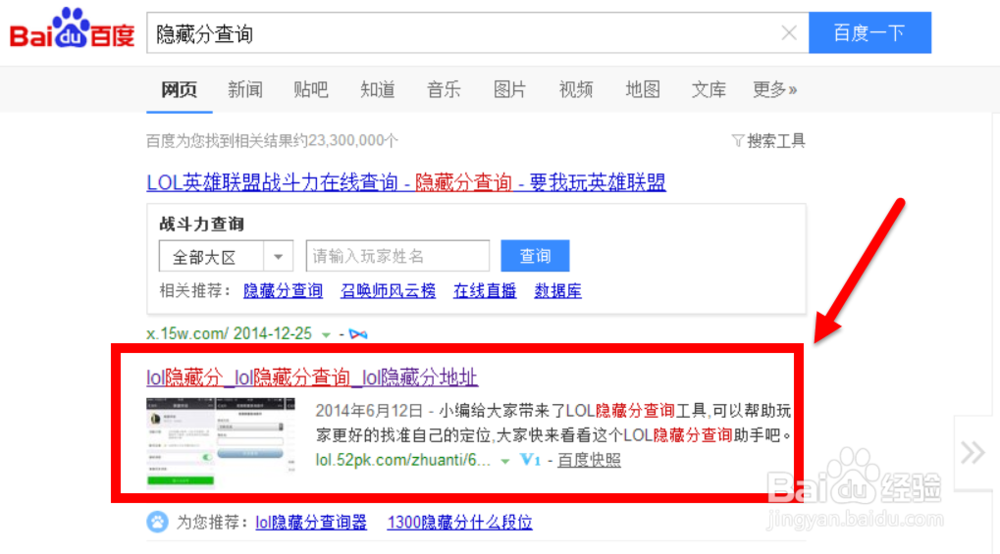Click the 战斗力查询 heading text
The image size is (1000, 554).
point(202,224)
